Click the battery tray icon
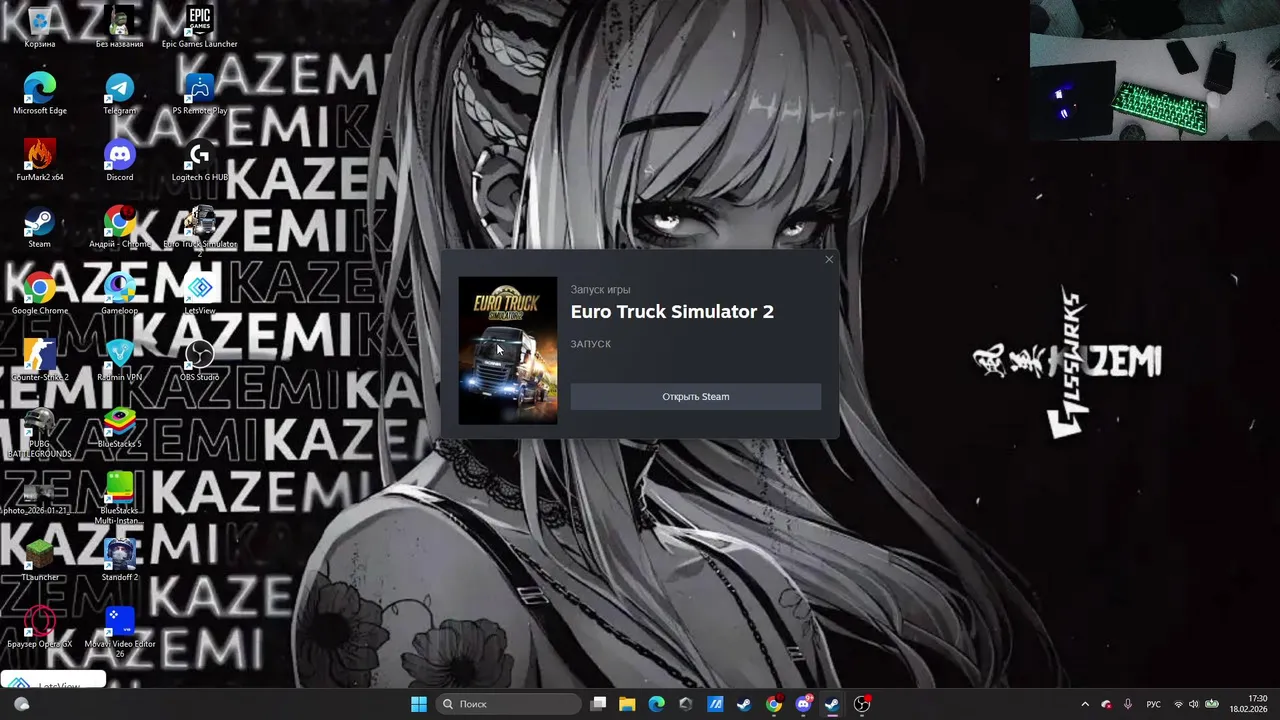The height and width of the screenshot is (720, 1280). (1211, 704)
